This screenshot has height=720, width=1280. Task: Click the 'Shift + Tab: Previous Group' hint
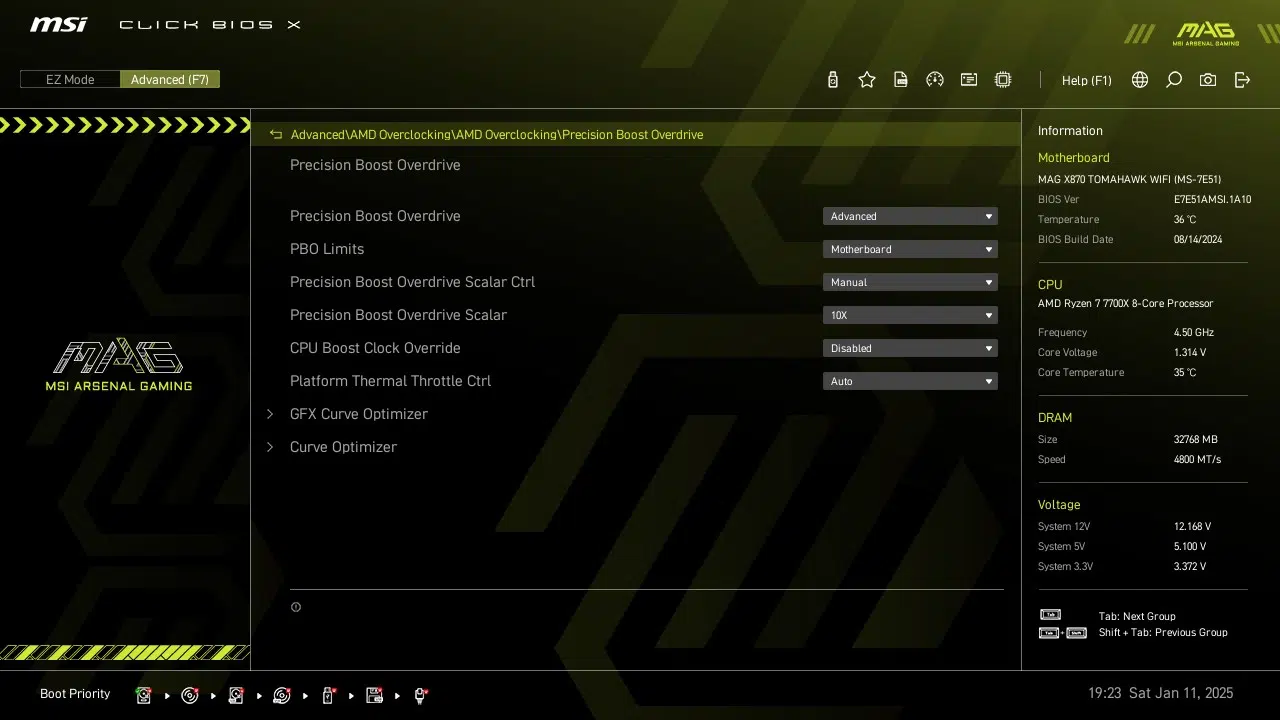coord(1163,633)
